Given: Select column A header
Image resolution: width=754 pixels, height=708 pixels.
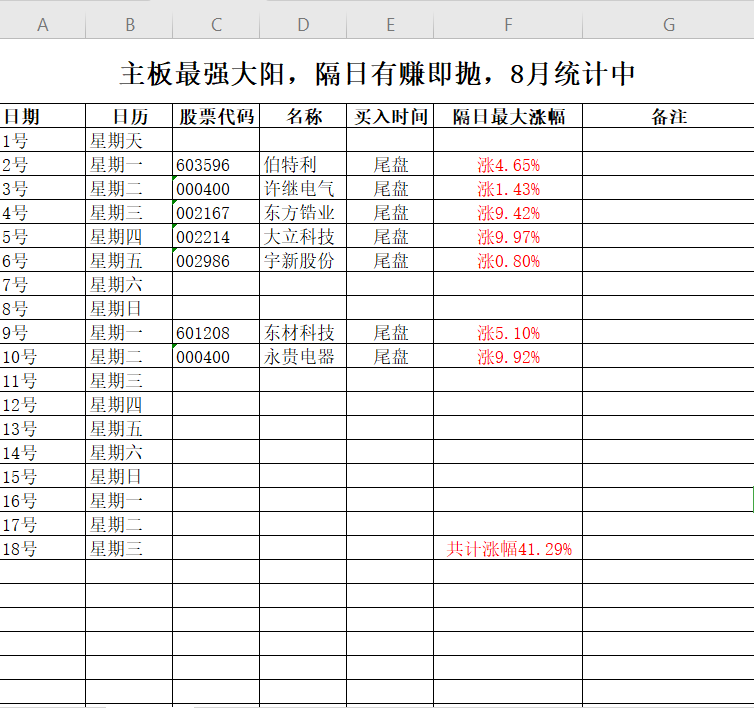Looking at the screenshot, I should 42,25.
